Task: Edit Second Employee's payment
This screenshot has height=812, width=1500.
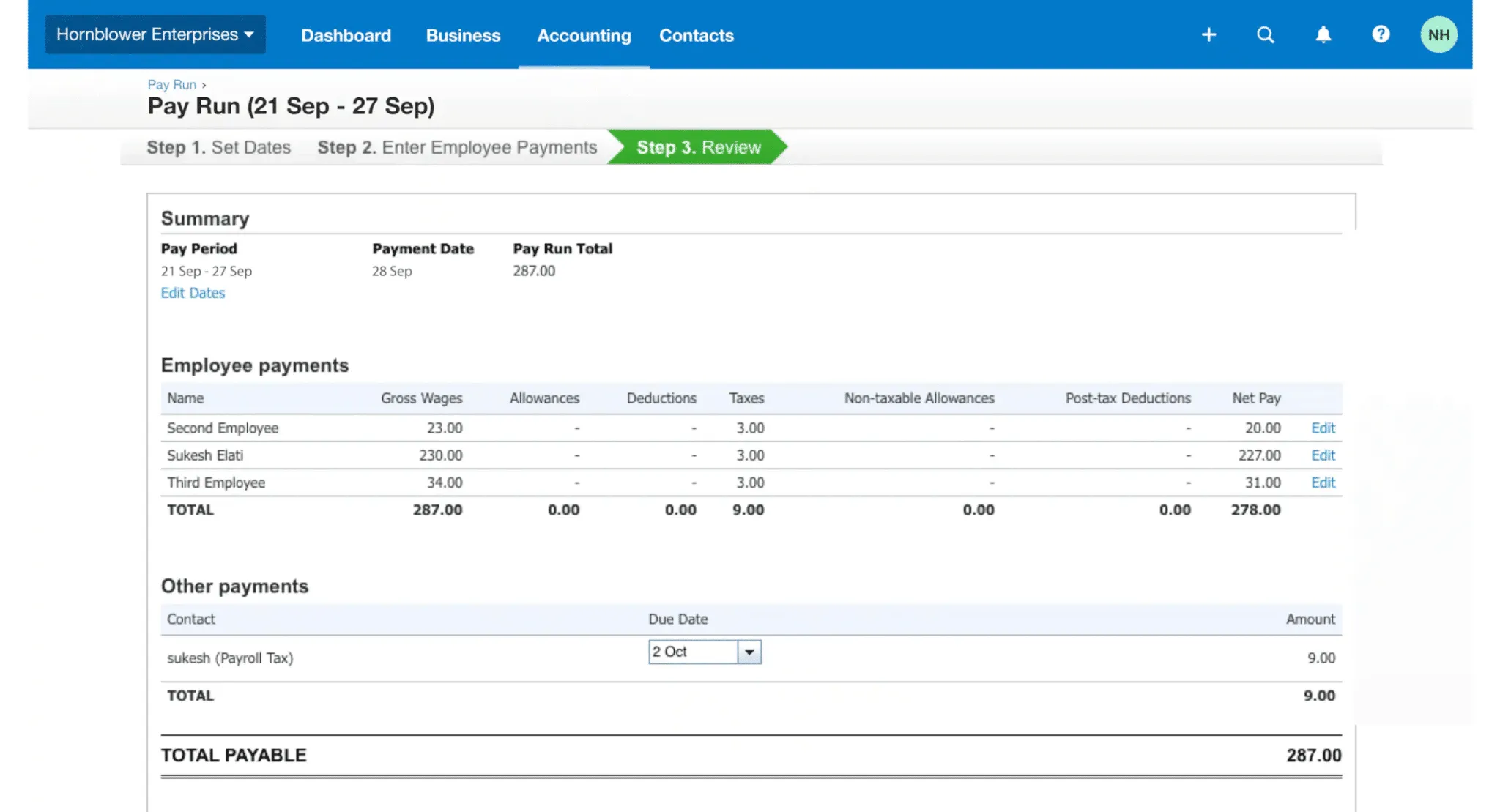Action: 1323,428
